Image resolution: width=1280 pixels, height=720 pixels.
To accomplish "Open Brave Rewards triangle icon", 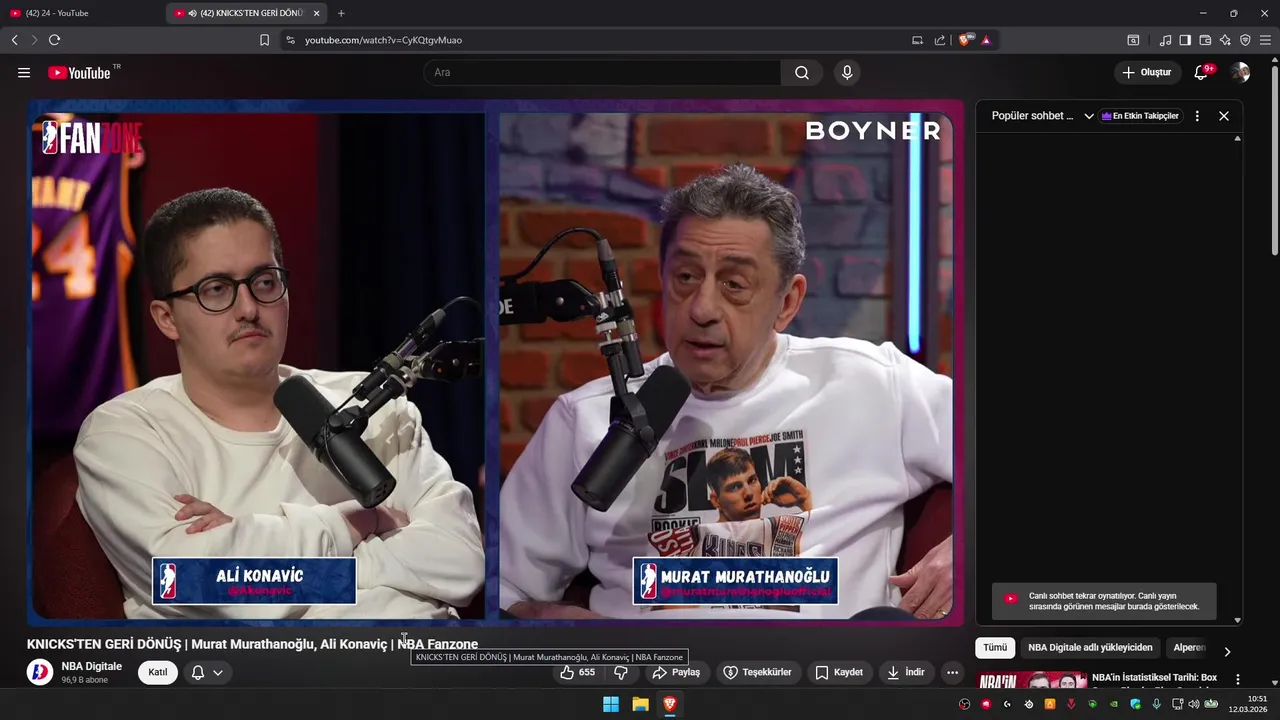I will (986, 40).
